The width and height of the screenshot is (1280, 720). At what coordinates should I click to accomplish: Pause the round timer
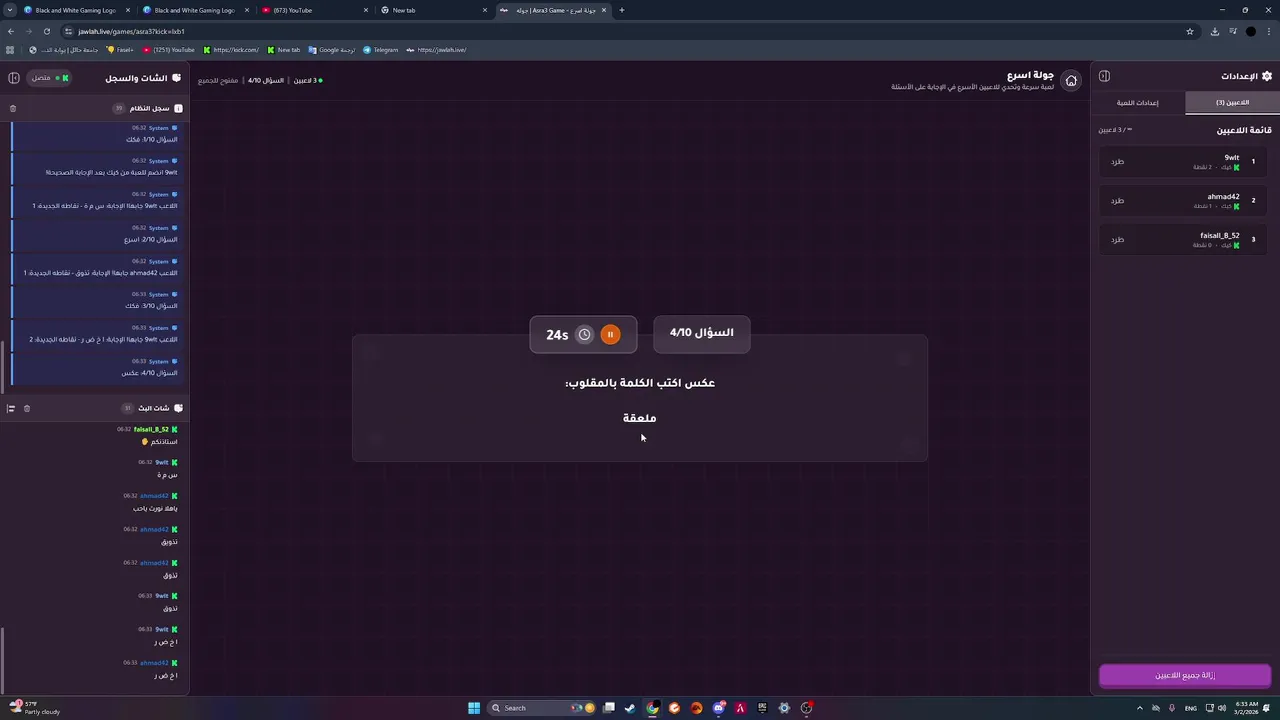(610, 335)
